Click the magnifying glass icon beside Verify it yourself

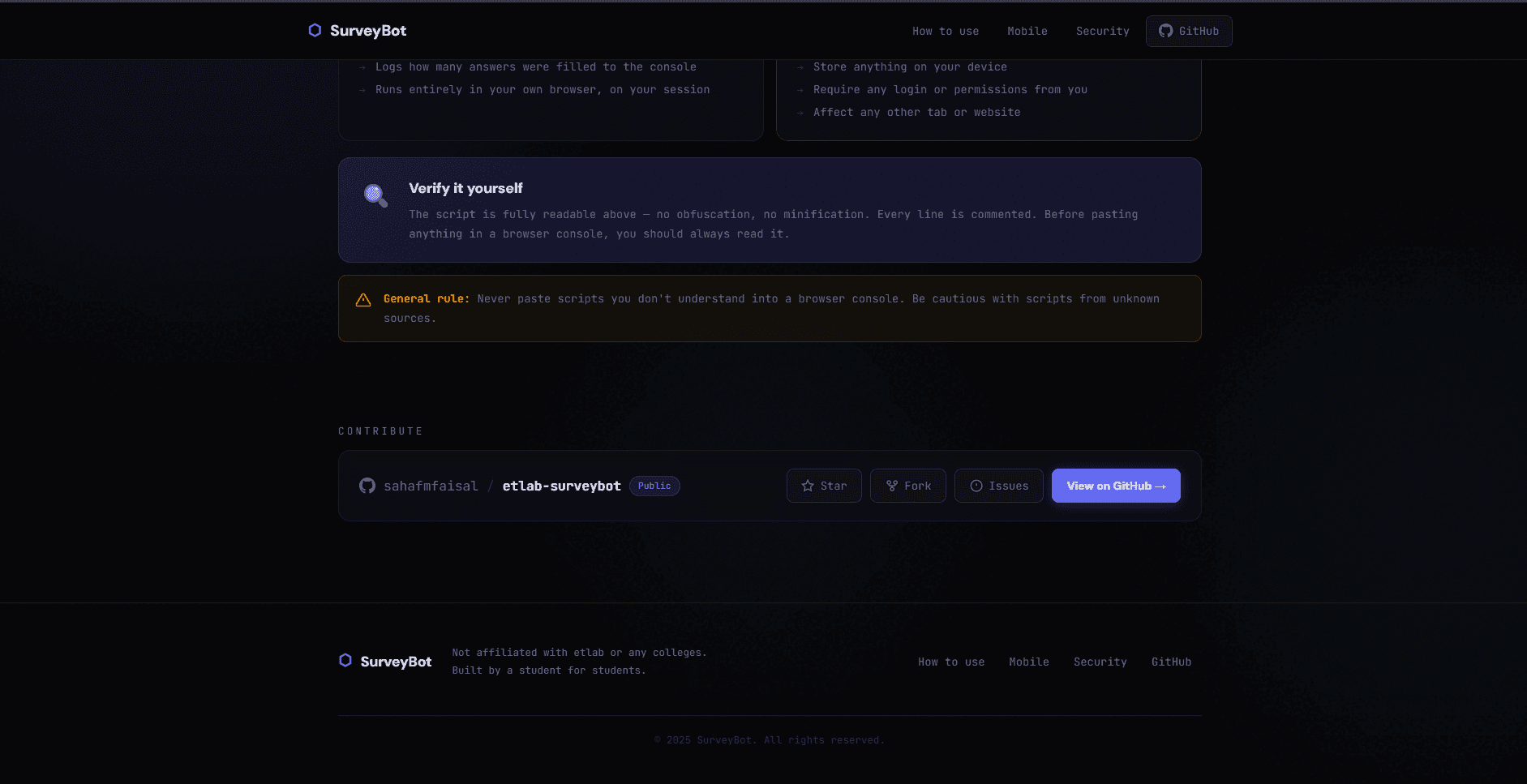click(374, 195)
